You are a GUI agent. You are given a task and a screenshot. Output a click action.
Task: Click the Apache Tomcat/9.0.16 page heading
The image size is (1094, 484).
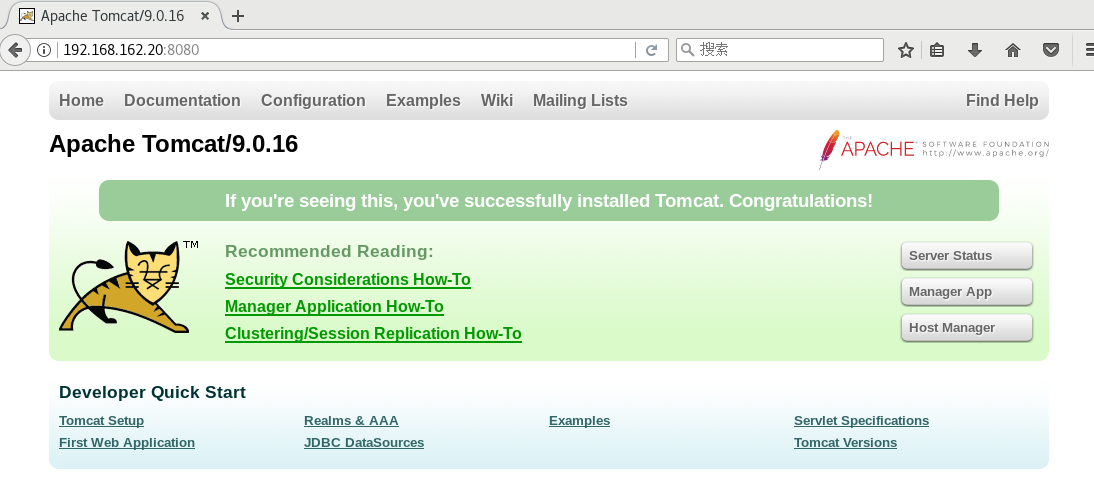[x=174, y=144]
